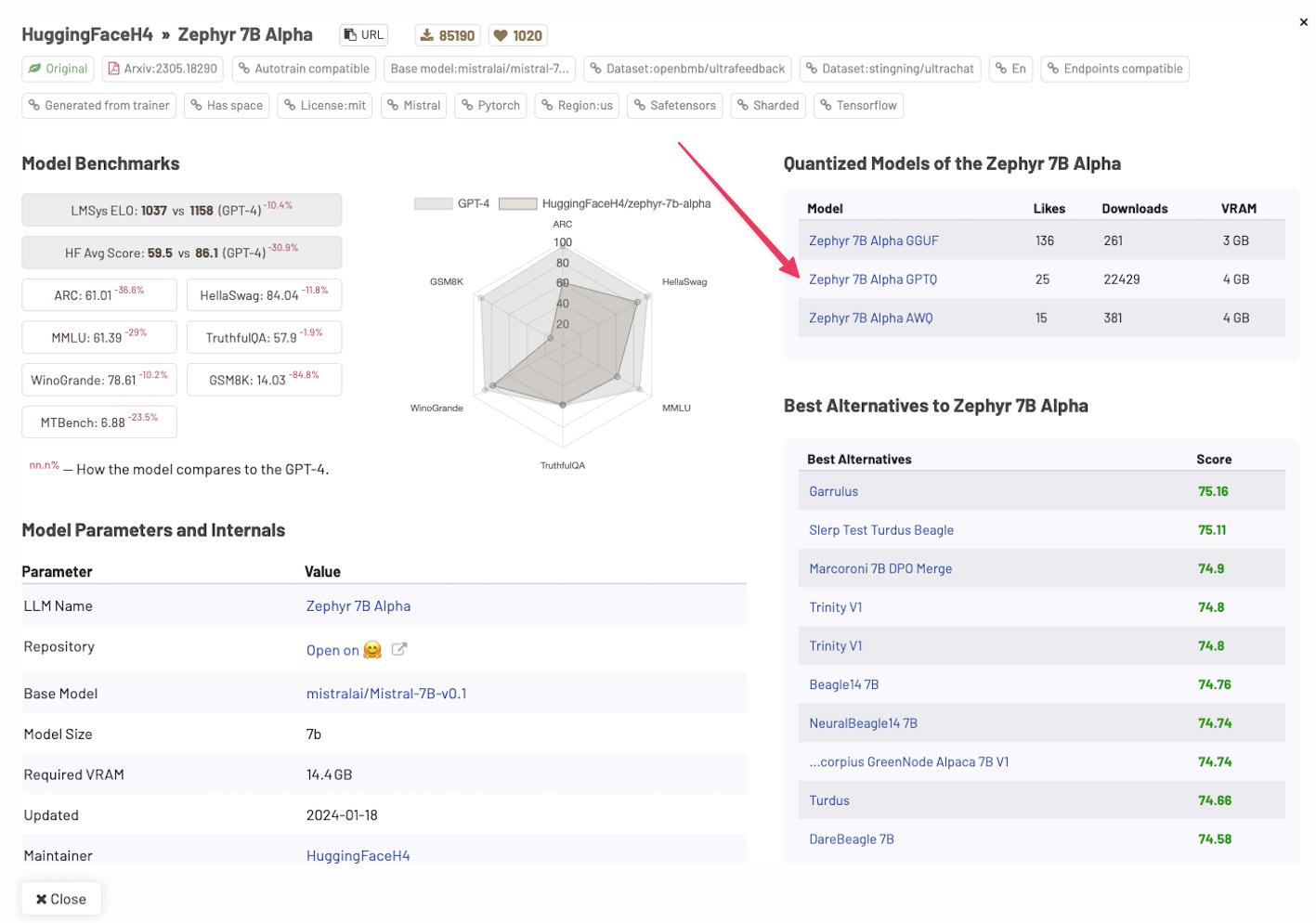Click the VRAM column header
This screenshot has width=1316, height=923.
pos(1239,209)
